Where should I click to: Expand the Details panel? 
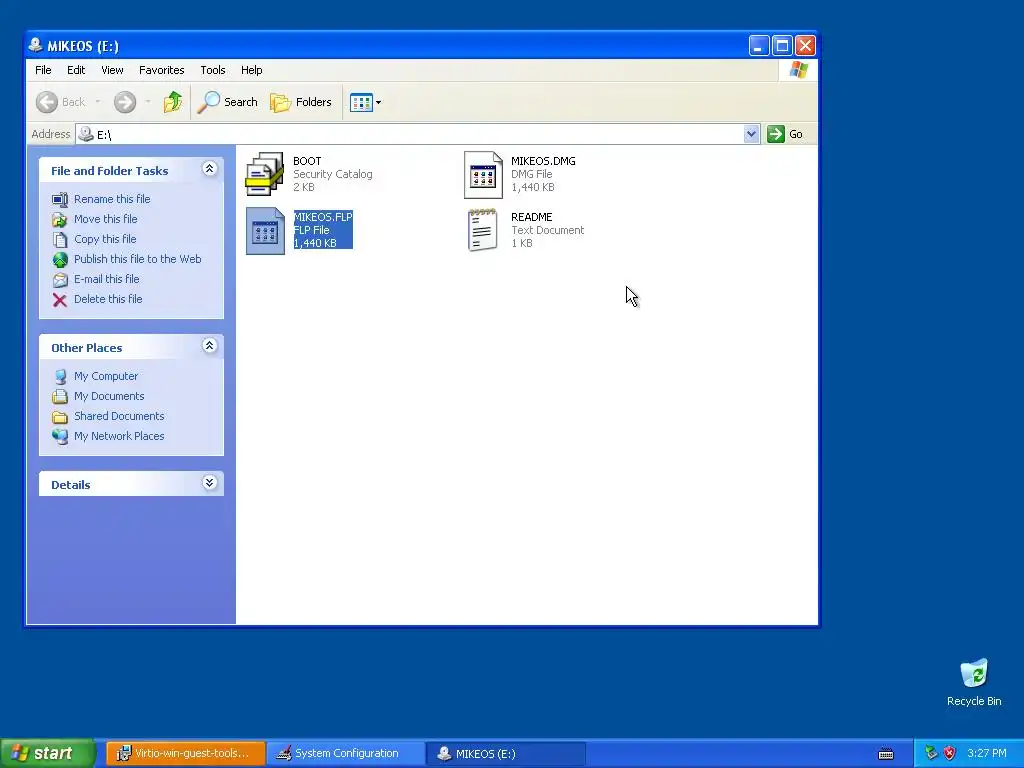[209, 483]
